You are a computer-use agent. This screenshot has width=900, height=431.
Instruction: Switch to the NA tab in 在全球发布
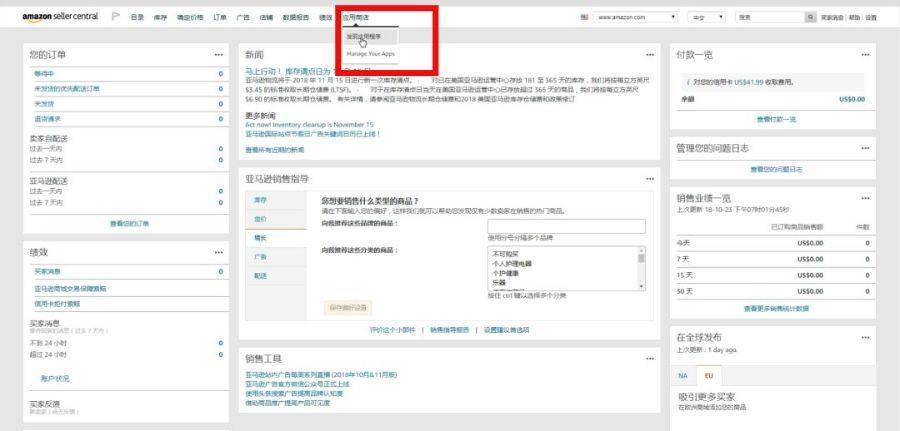point(683,375)
